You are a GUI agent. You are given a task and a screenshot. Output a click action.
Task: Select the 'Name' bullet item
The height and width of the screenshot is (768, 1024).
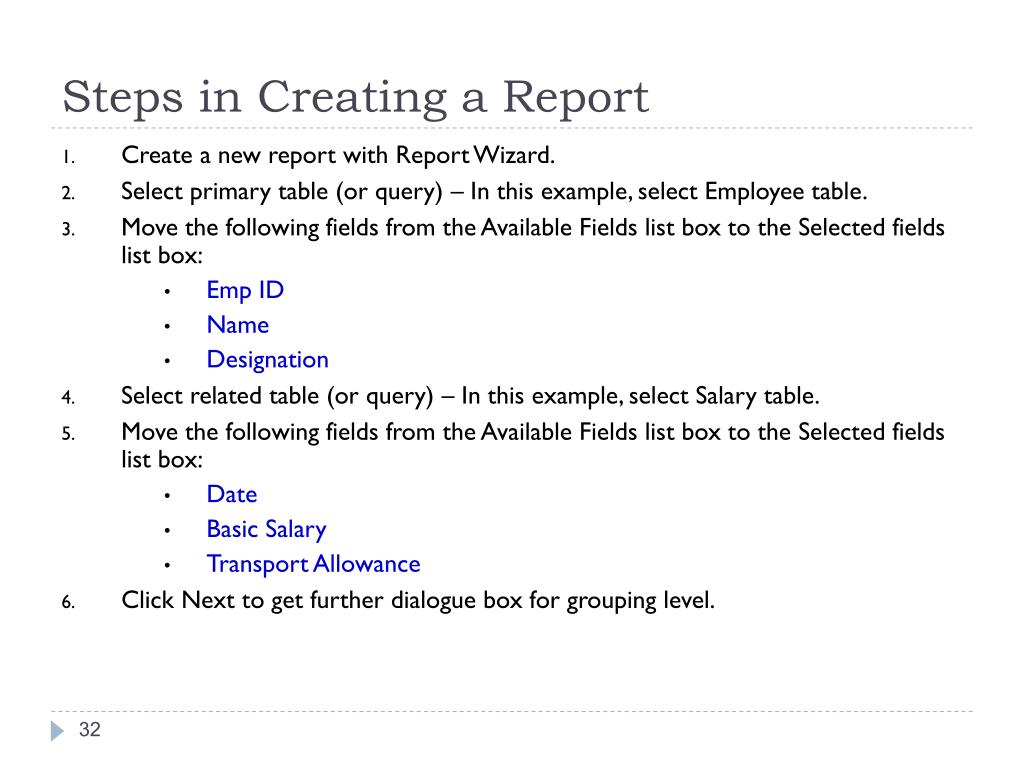(x=238, y=325)
